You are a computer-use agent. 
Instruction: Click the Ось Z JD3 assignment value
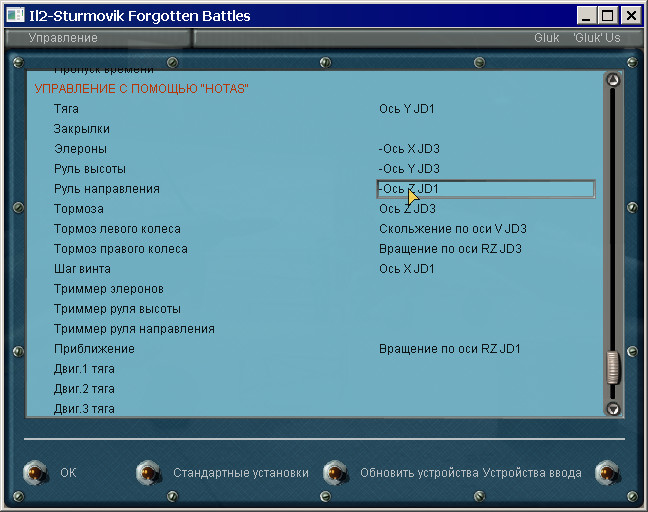coord(407,209)
